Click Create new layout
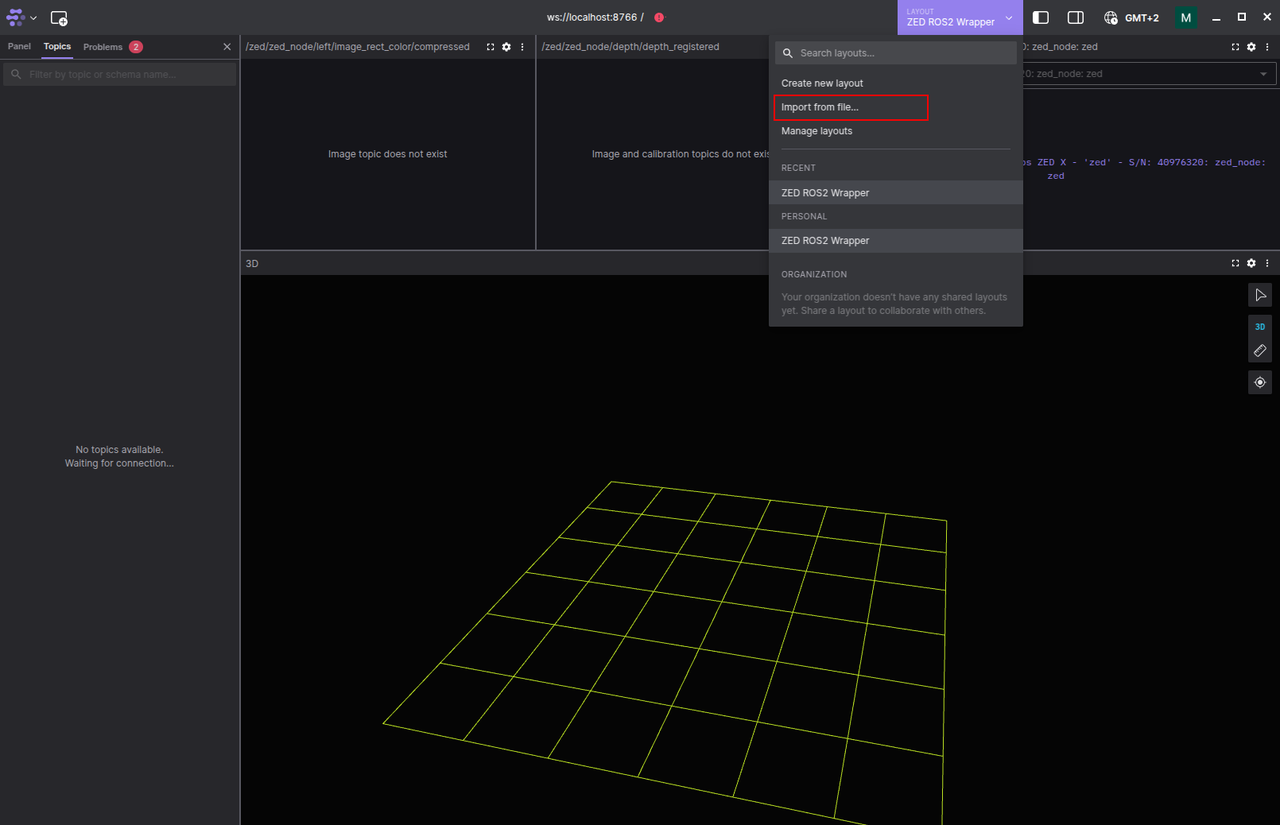The width and height of the screenshot is (1280, 825). click(822, 83)
